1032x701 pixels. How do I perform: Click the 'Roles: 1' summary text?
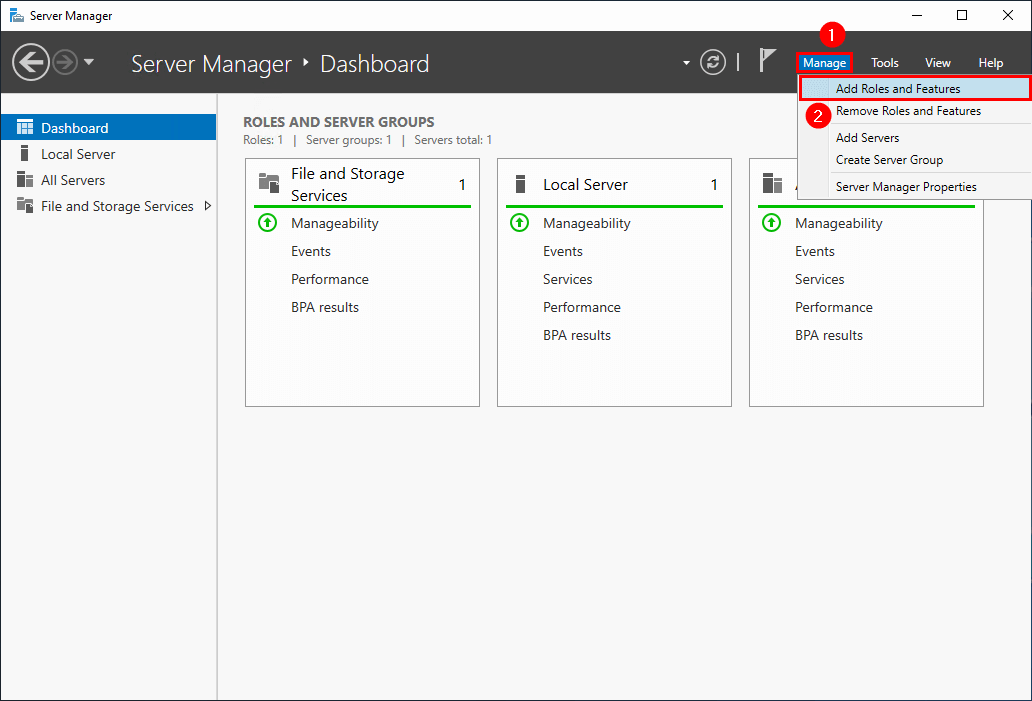pos(263,140)
